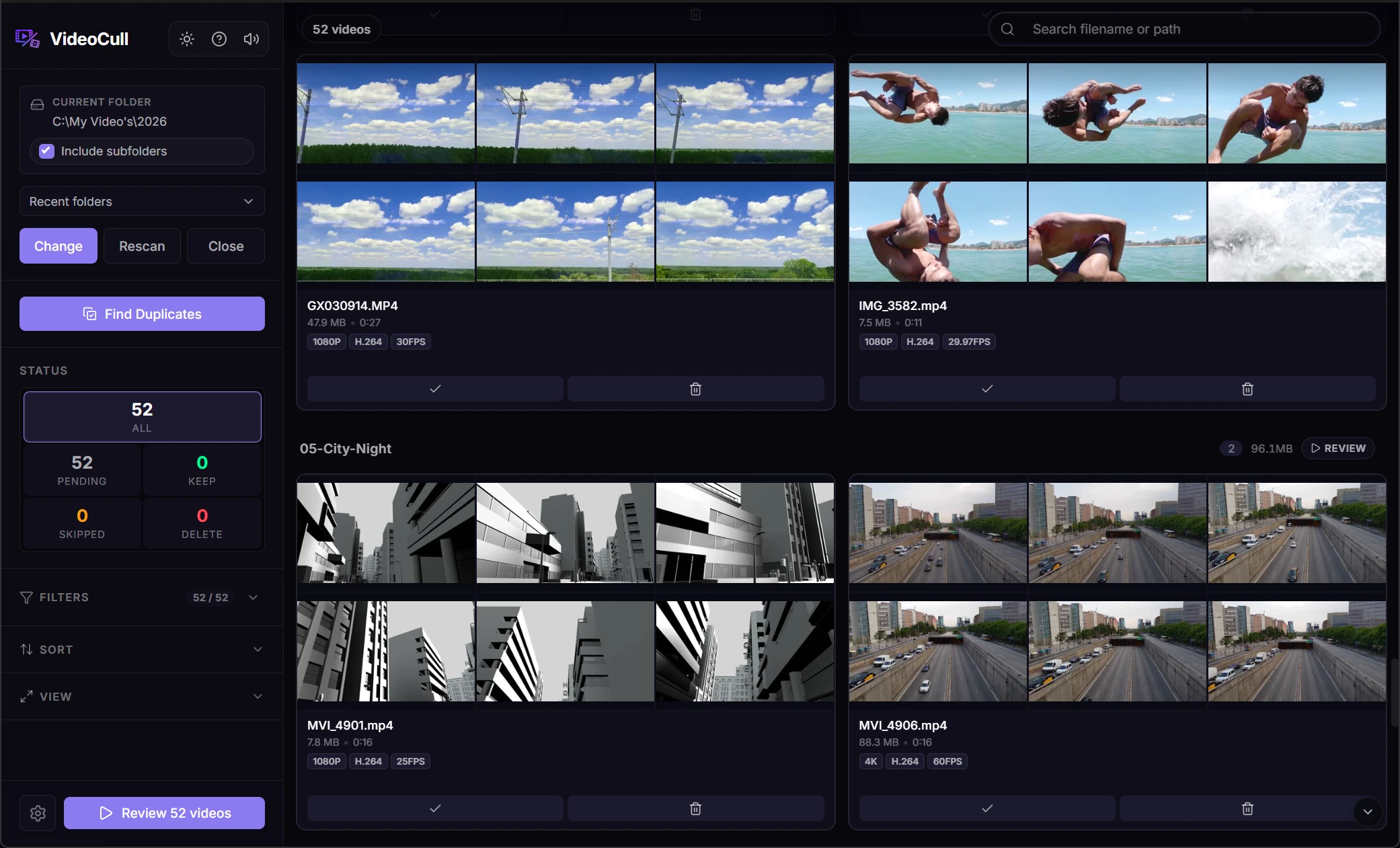Click the Change folder button
Screen dimensions: 1400x848
(x=59, y=246)
